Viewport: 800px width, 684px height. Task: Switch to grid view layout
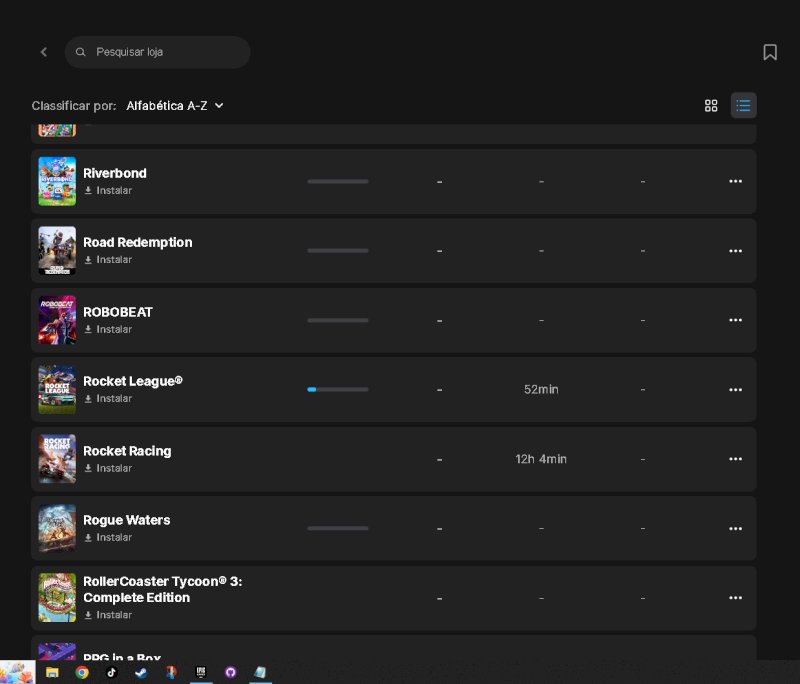(711, 106)
